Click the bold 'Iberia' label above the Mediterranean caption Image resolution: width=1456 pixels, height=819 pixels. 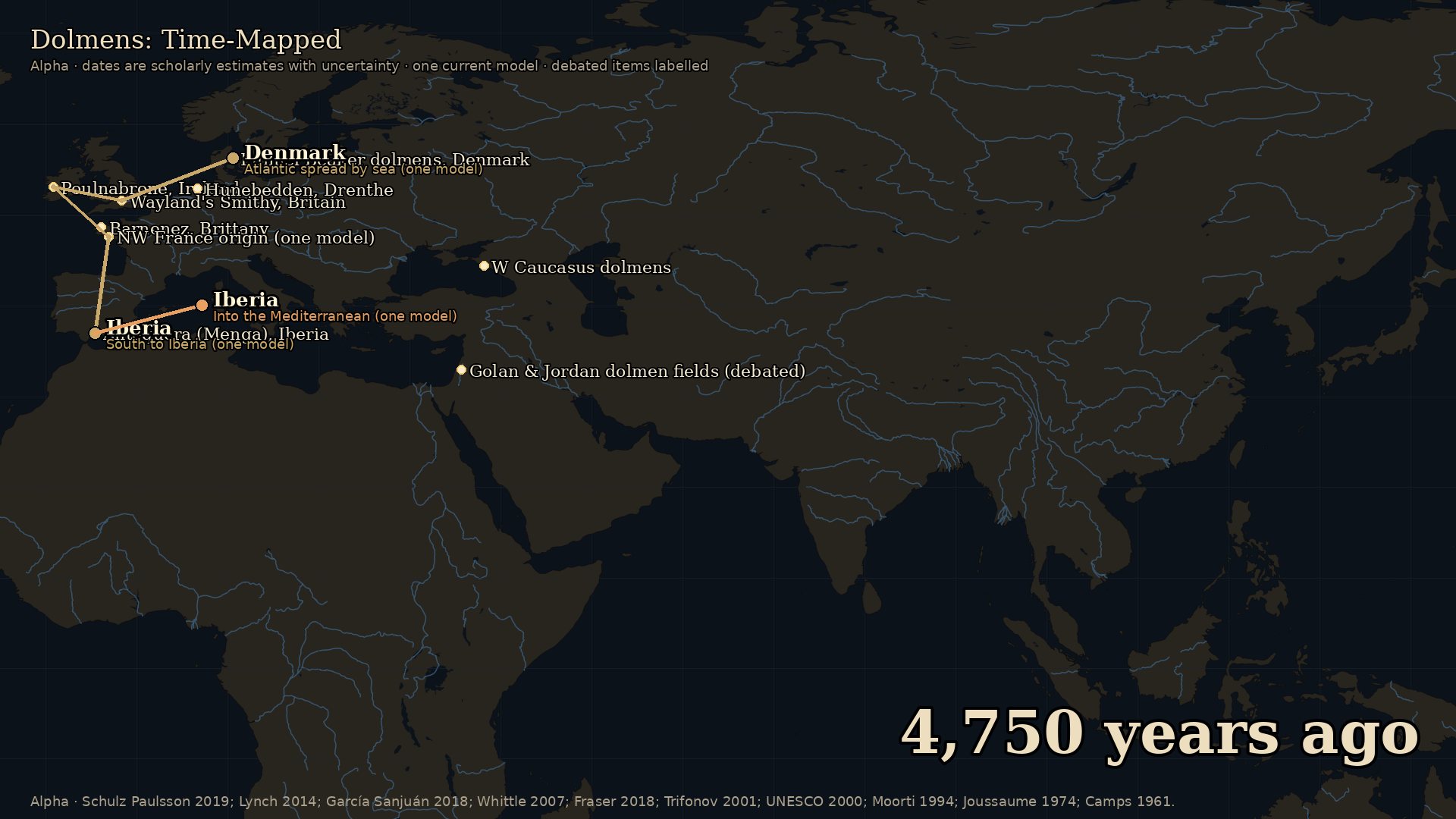246,300
